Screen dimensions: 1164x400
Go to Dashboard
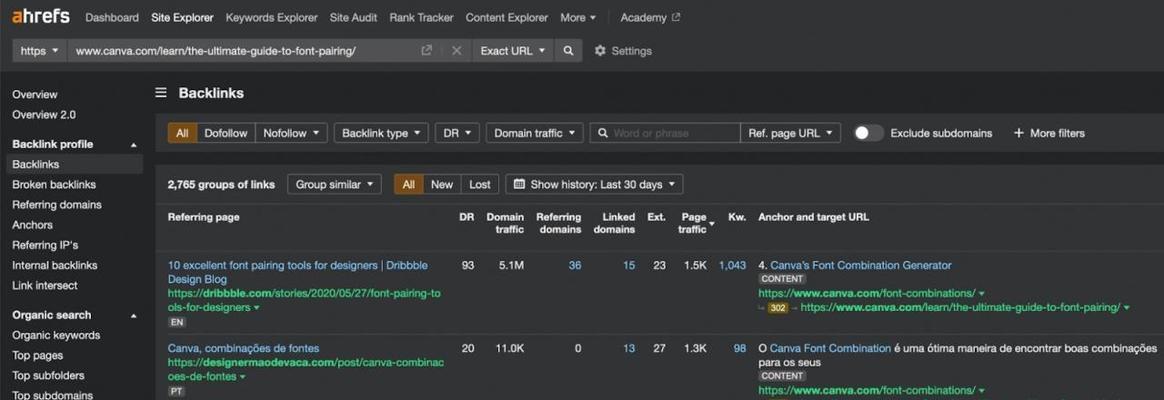(x=112, y=17)
